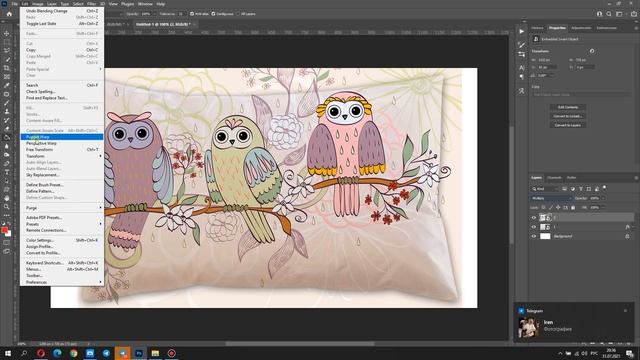
Task: Click the red foreground color swatch
Action: (4, 231)
